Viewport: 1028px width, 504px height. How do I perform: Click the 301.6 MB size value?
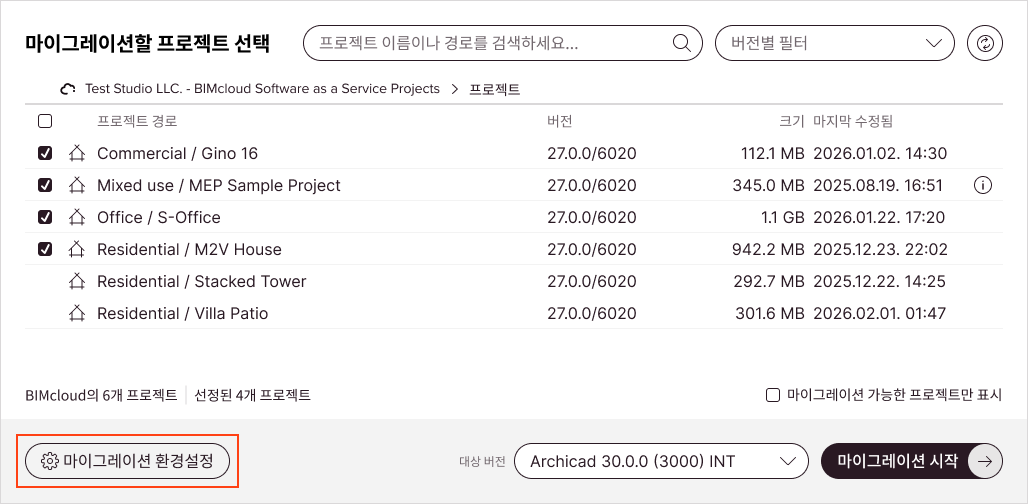pos(770,313)
